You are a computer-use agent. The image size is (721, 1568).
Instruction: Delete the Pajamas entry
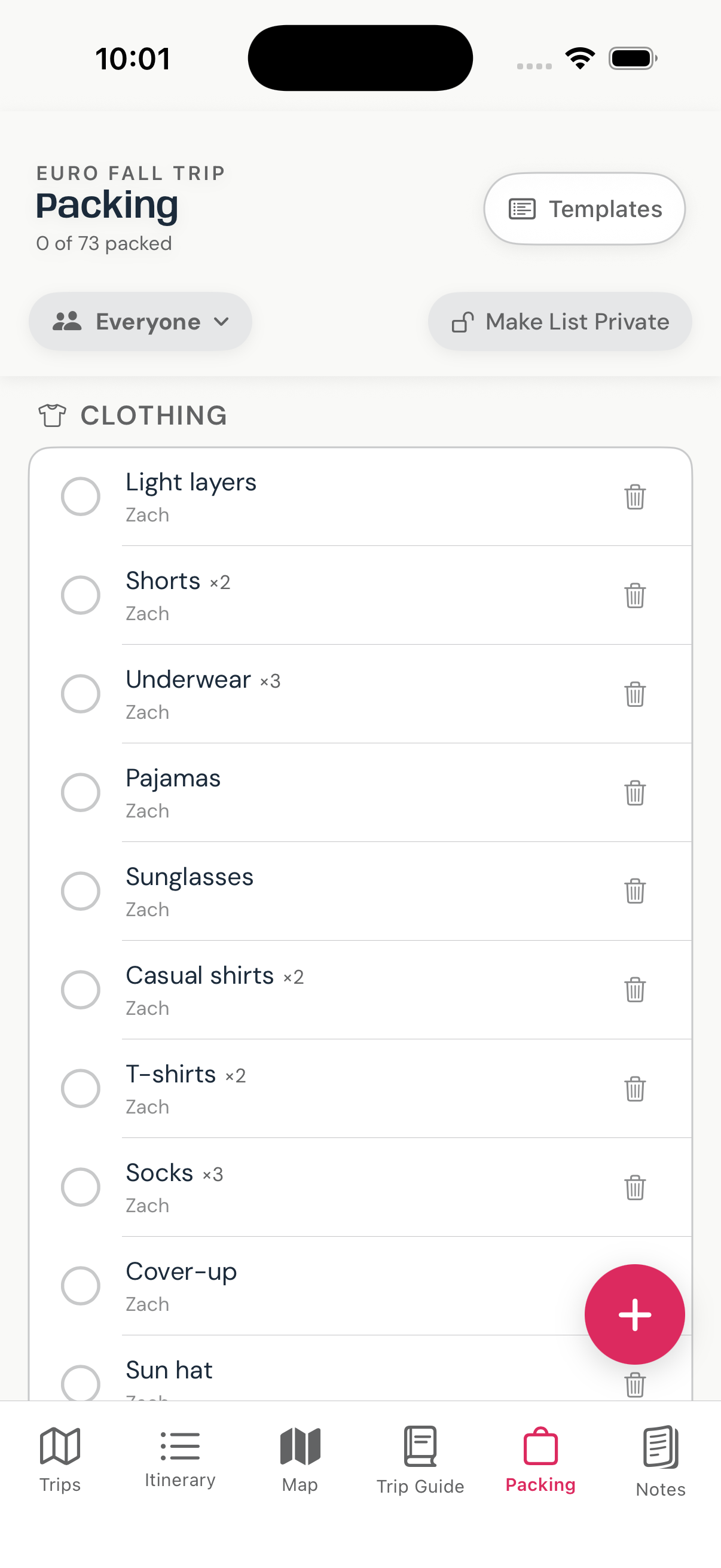tap(634, 792)
